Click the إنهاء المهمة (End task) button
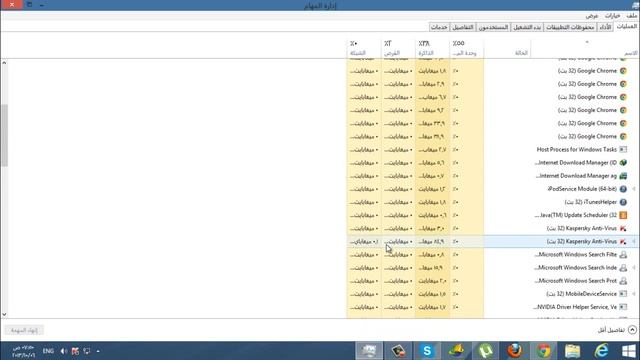Viewport: 640px width, 360px height. coord(24,330)
